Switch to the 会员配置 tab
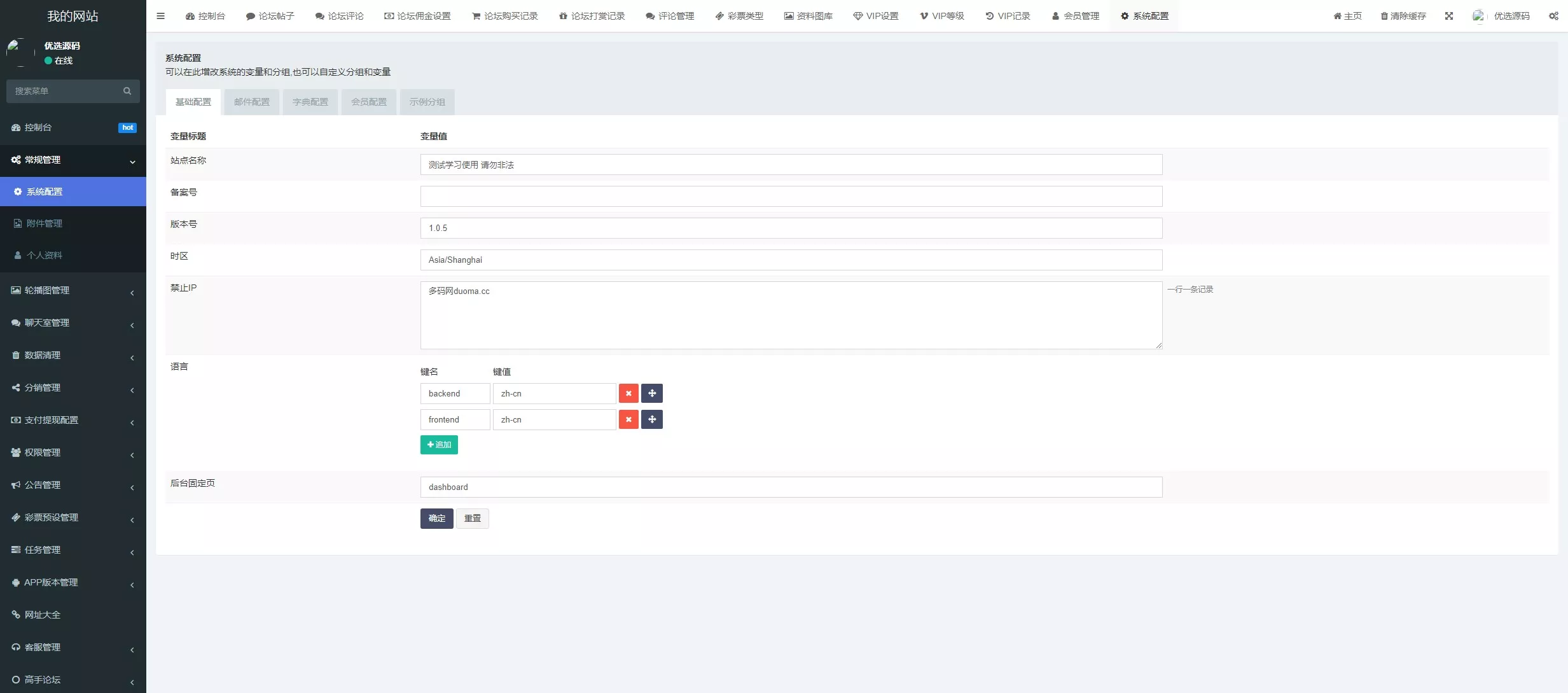This screenshot has width=1568, height=693. (369, 102)
